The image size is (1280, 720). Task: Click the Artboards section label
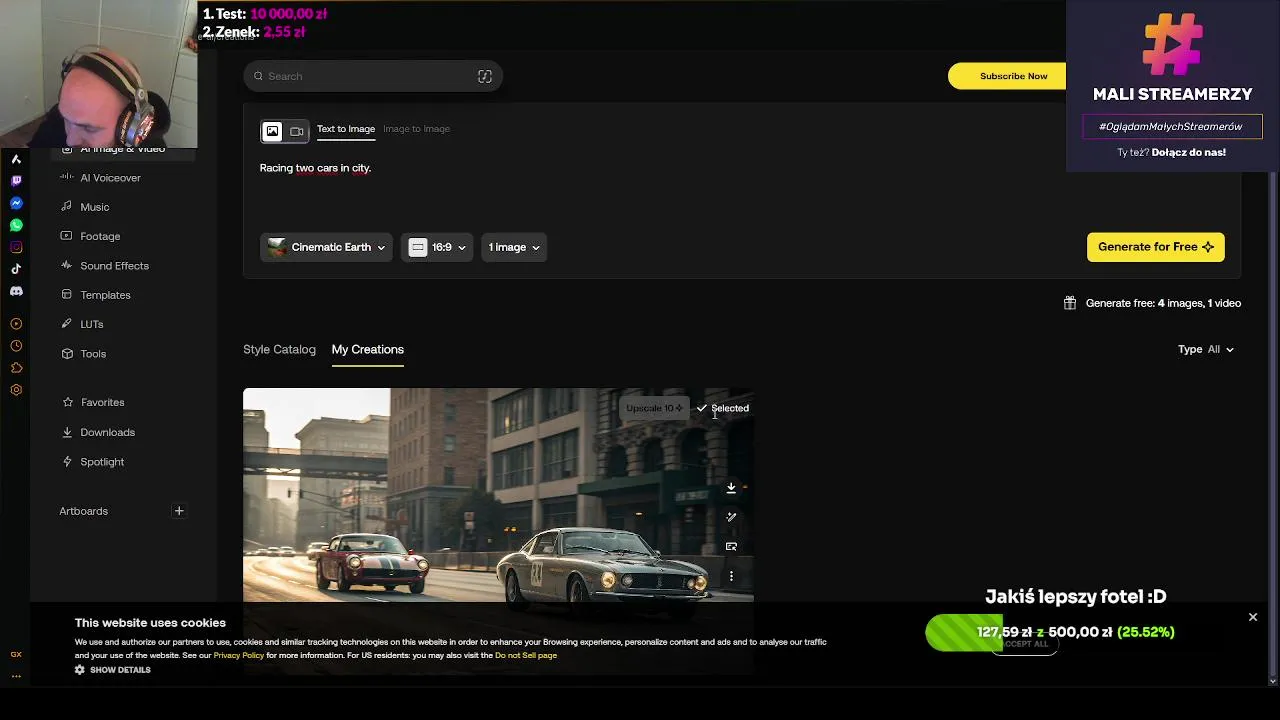point(83,511)
